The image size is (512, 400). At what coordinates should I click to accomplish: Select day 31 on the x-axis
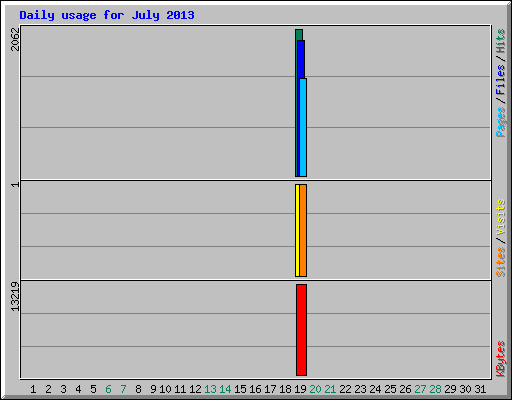(480, 389)
